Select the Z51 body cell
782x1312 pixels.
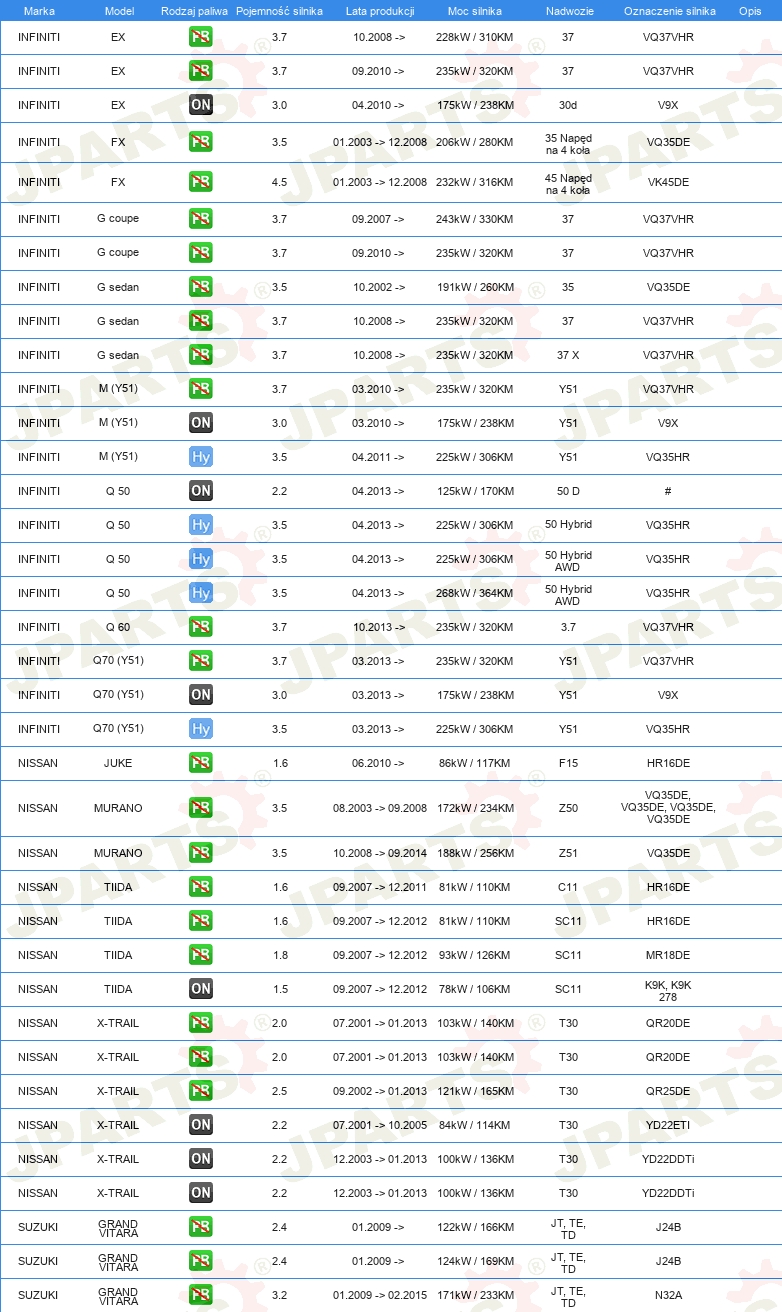click(x=568, y=853)
